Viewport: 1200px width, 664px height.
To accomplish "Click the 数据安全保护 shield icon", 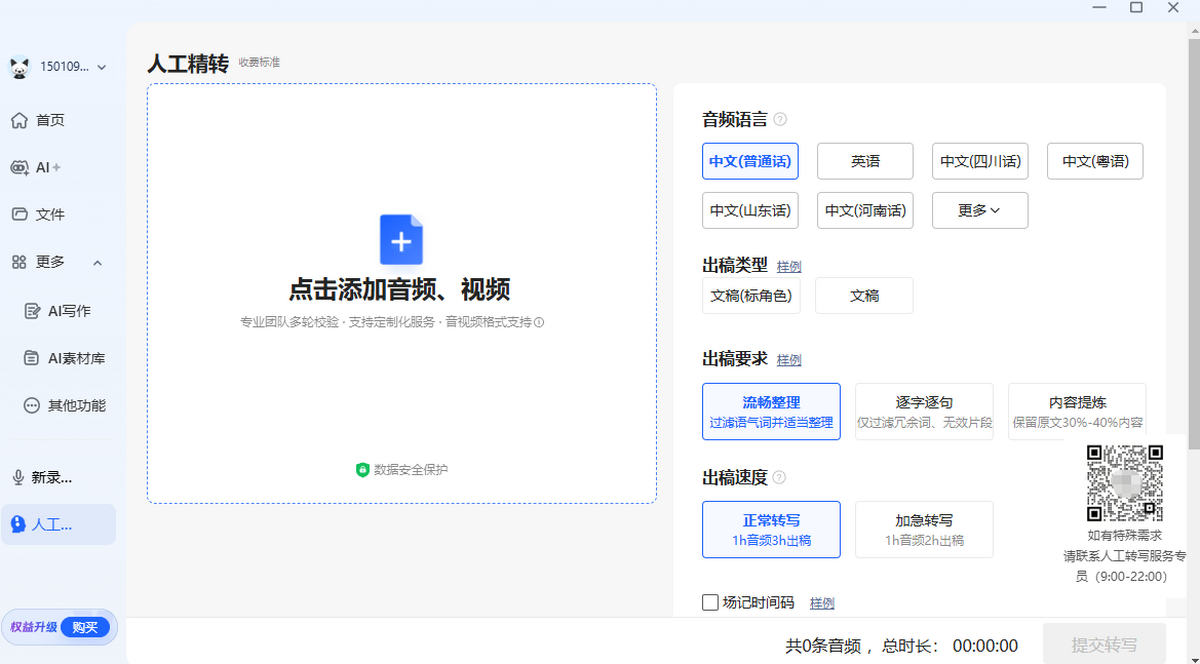I will [362, 469].
